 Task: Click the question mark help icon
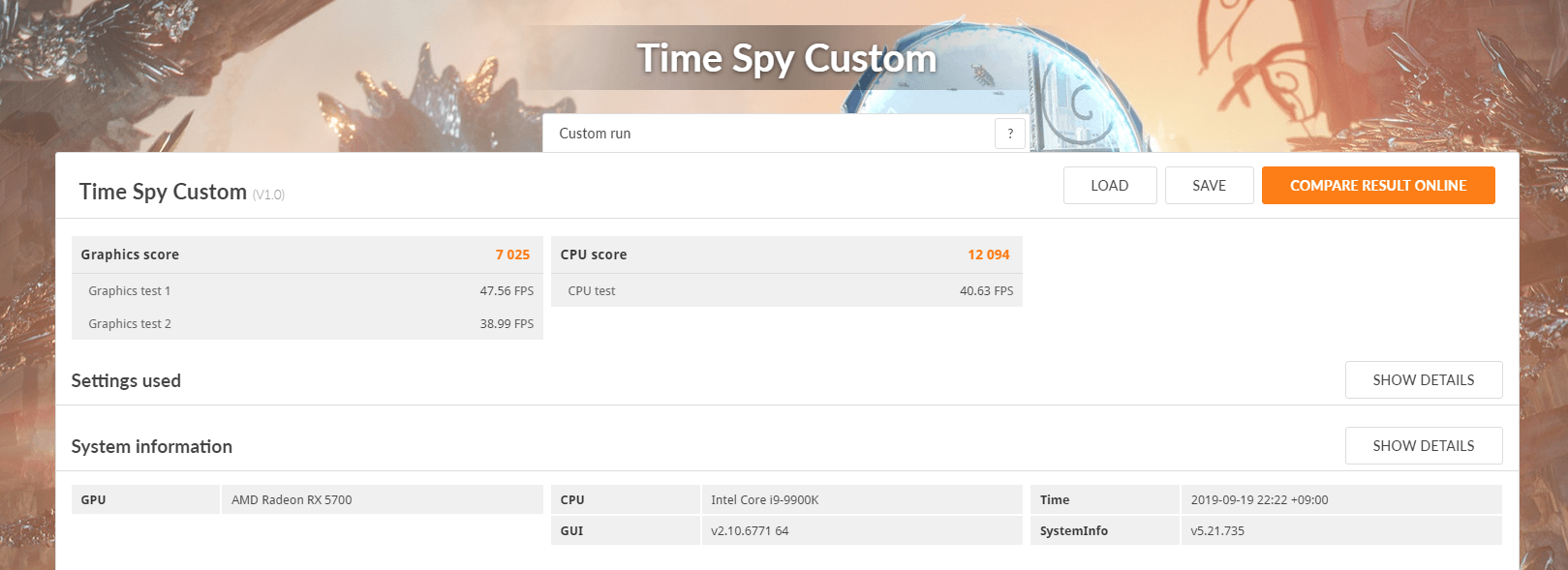point(1009,134)
